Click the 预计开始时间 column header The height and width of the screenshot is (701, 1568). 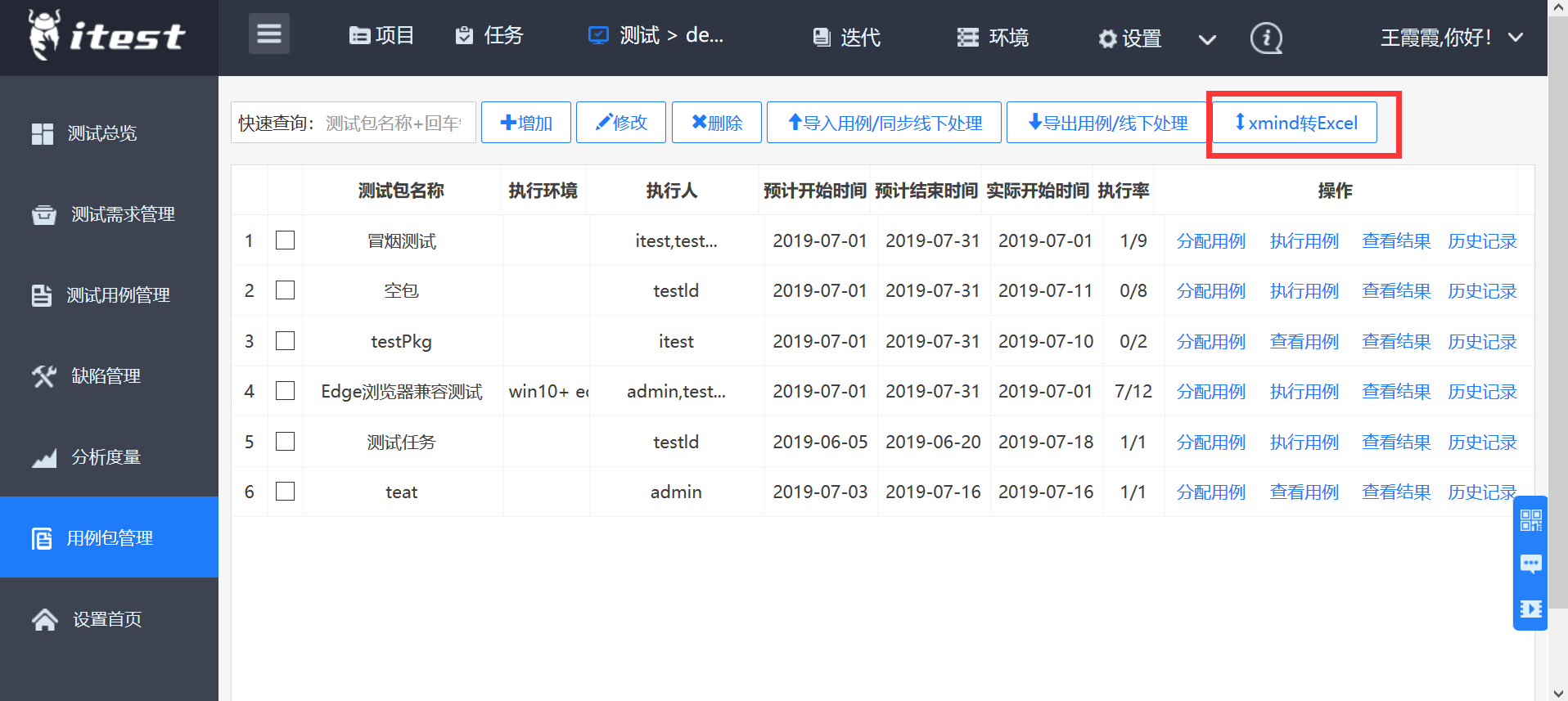click(x=815, y=191)
